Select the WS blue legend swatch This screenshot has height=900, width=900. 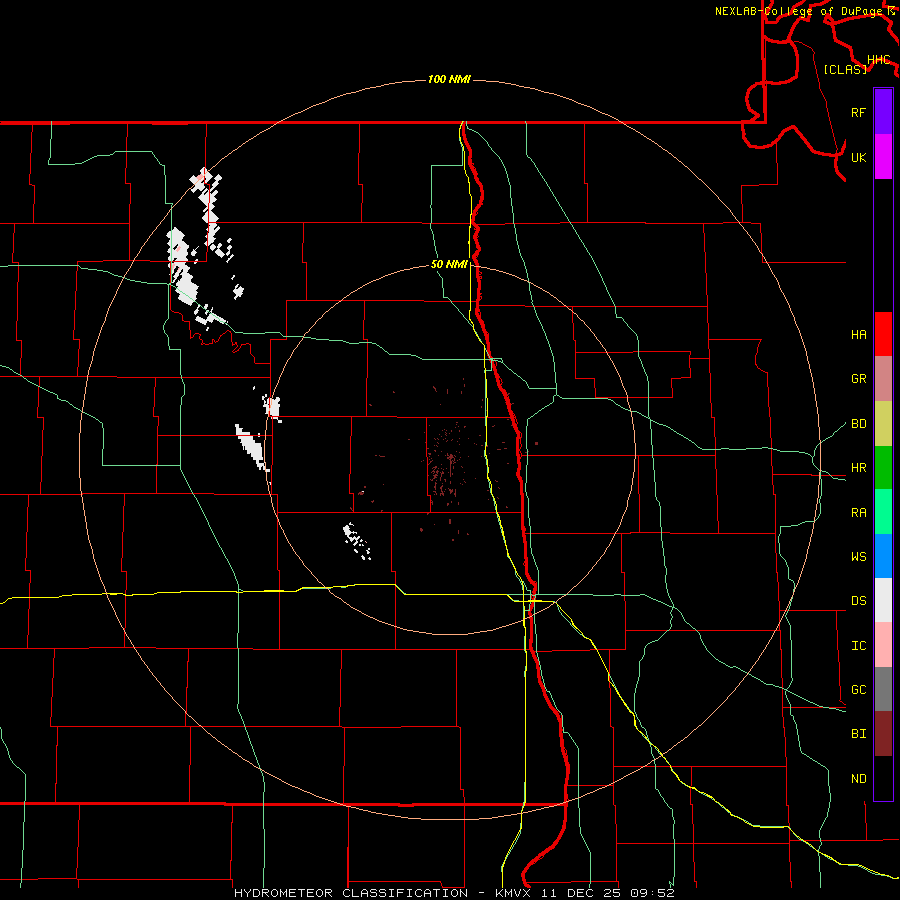tap(883, 556)
